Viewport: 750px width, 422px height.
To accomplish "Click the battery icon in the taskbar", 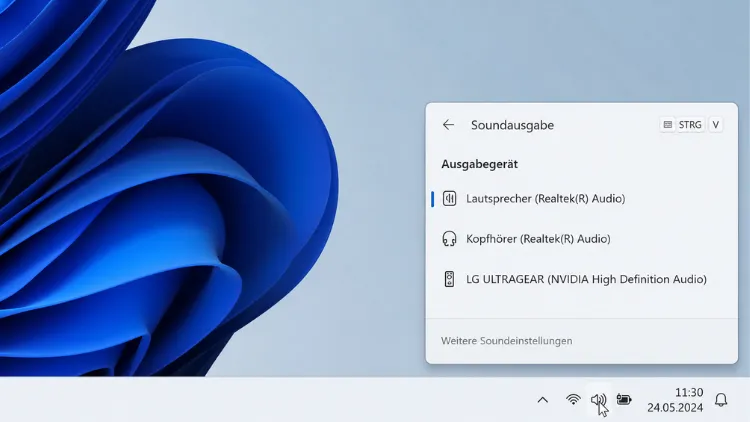I will tap(624, 400).
